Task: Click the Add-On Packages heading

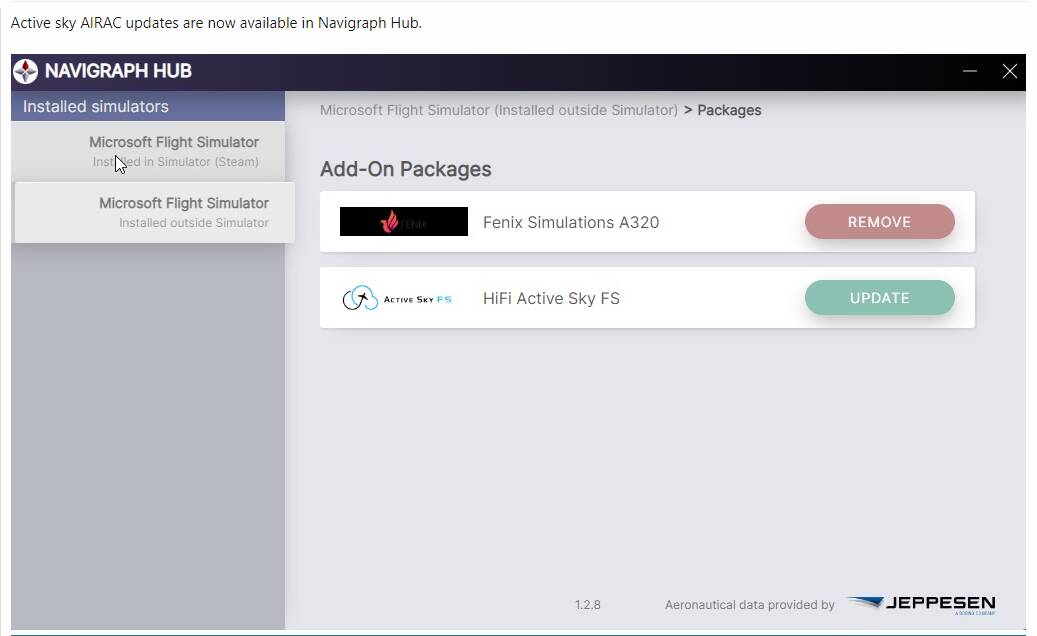Action: (x=405, y=169)
